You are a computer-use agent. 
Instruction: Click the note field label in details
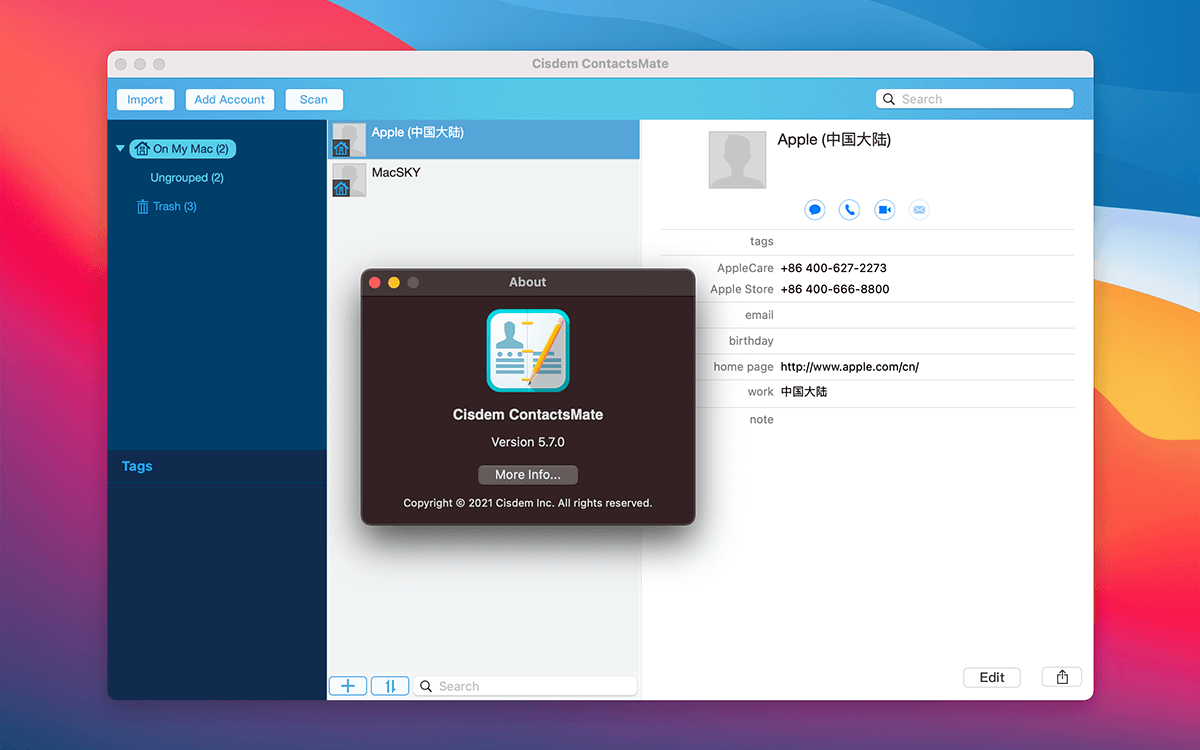coord(762,420)
